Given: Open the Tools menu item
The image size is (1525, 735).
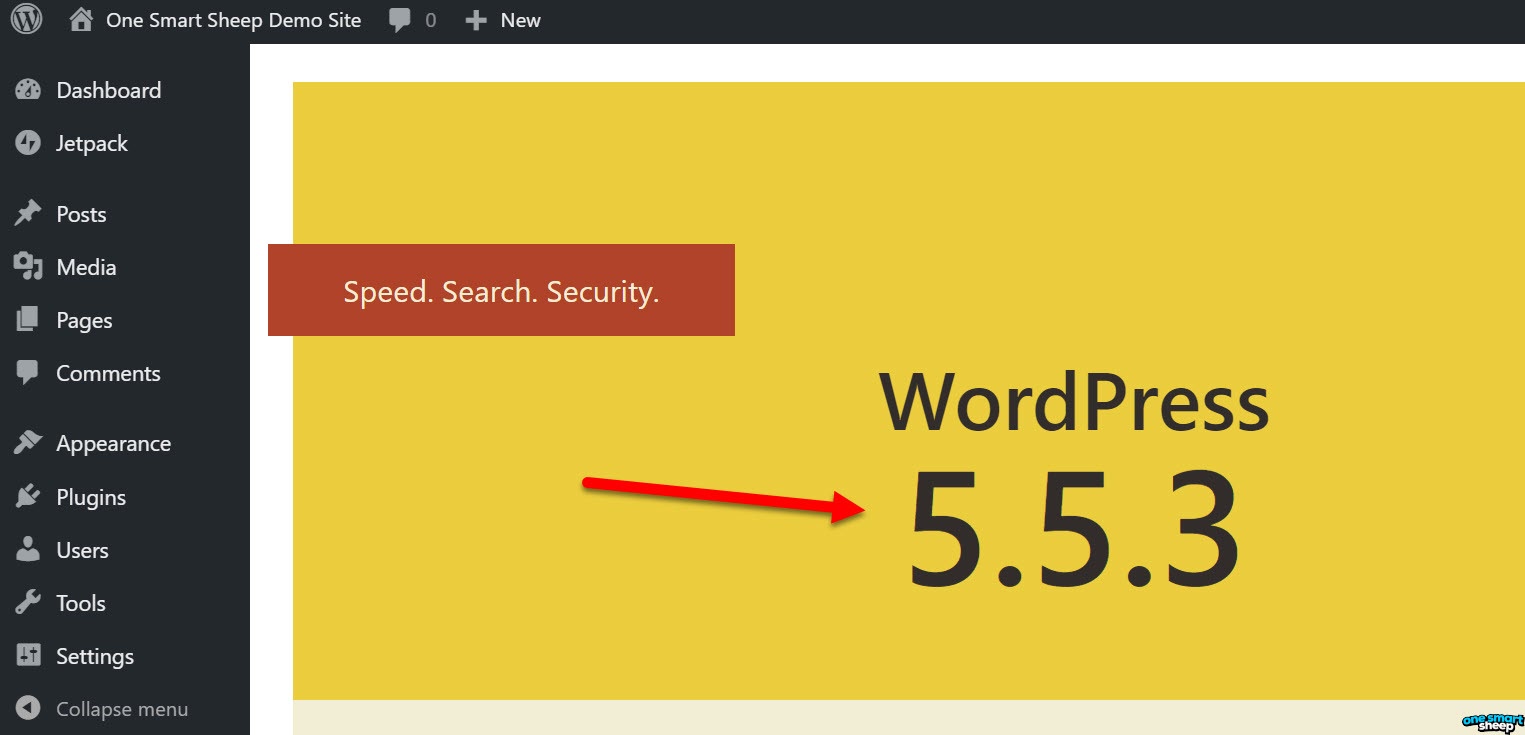Looking at the screenshot, I should [x=81, y=603].
